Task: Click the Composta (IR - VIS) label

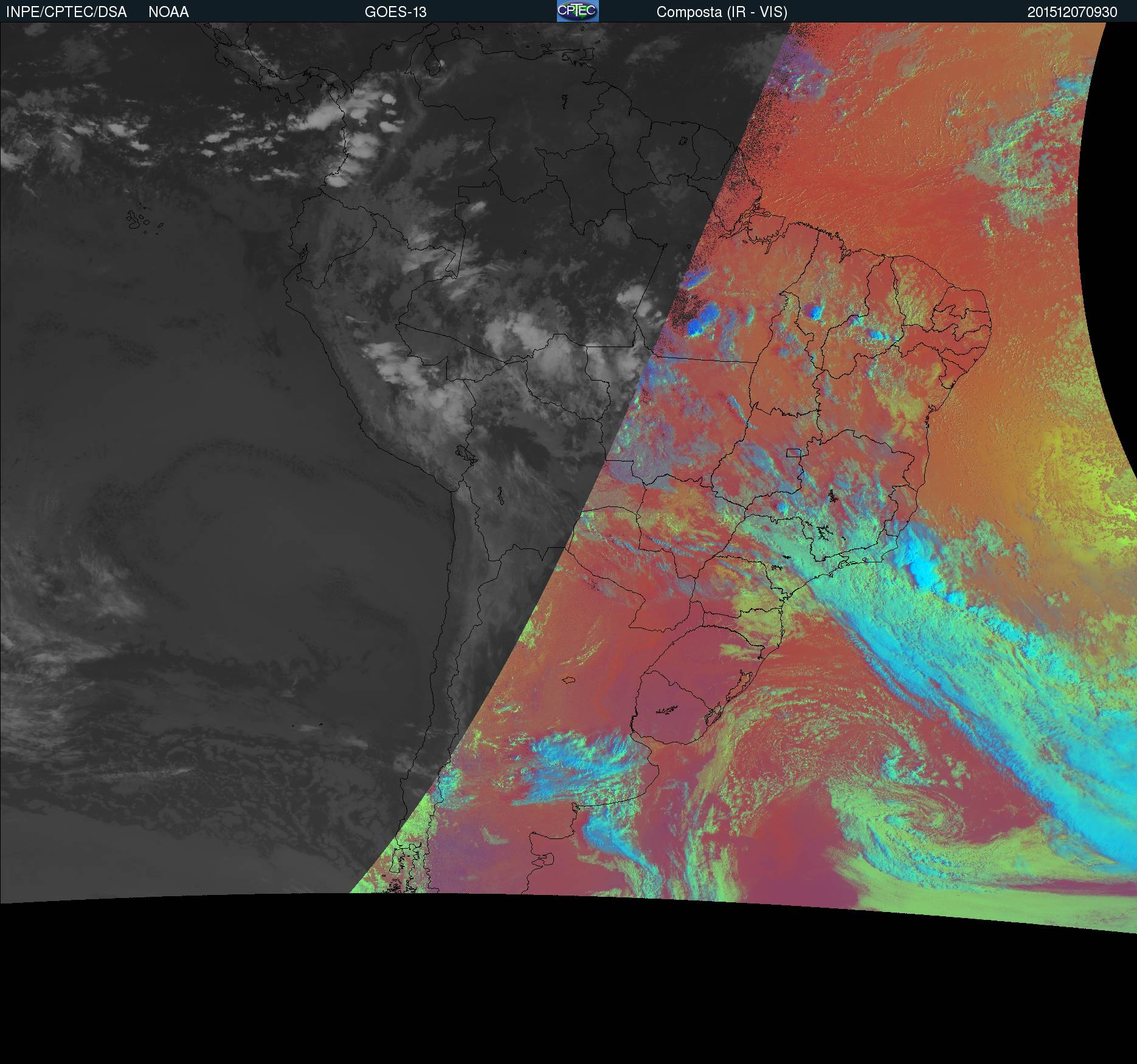Action: (x=722, y=12)
